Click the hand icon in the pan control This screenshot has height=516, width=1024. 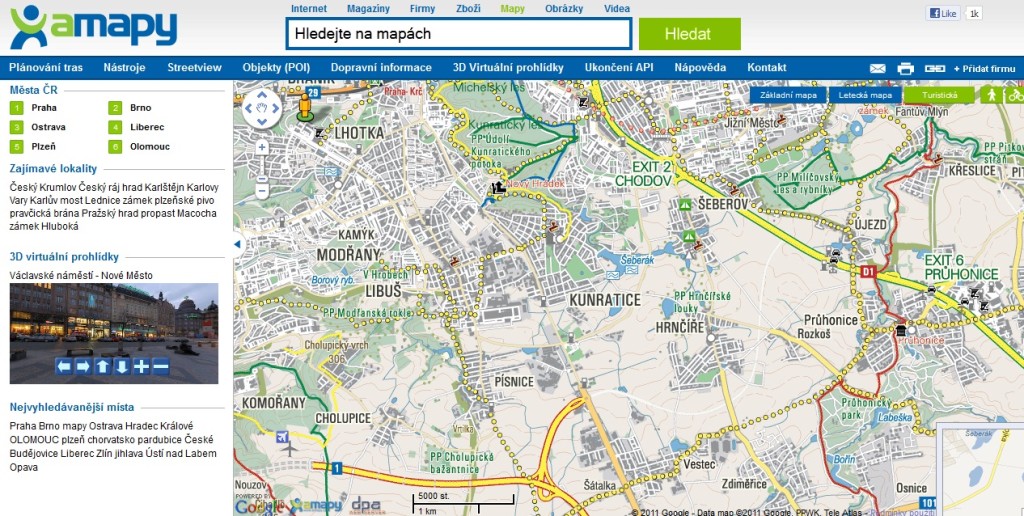tap(262, 108)
